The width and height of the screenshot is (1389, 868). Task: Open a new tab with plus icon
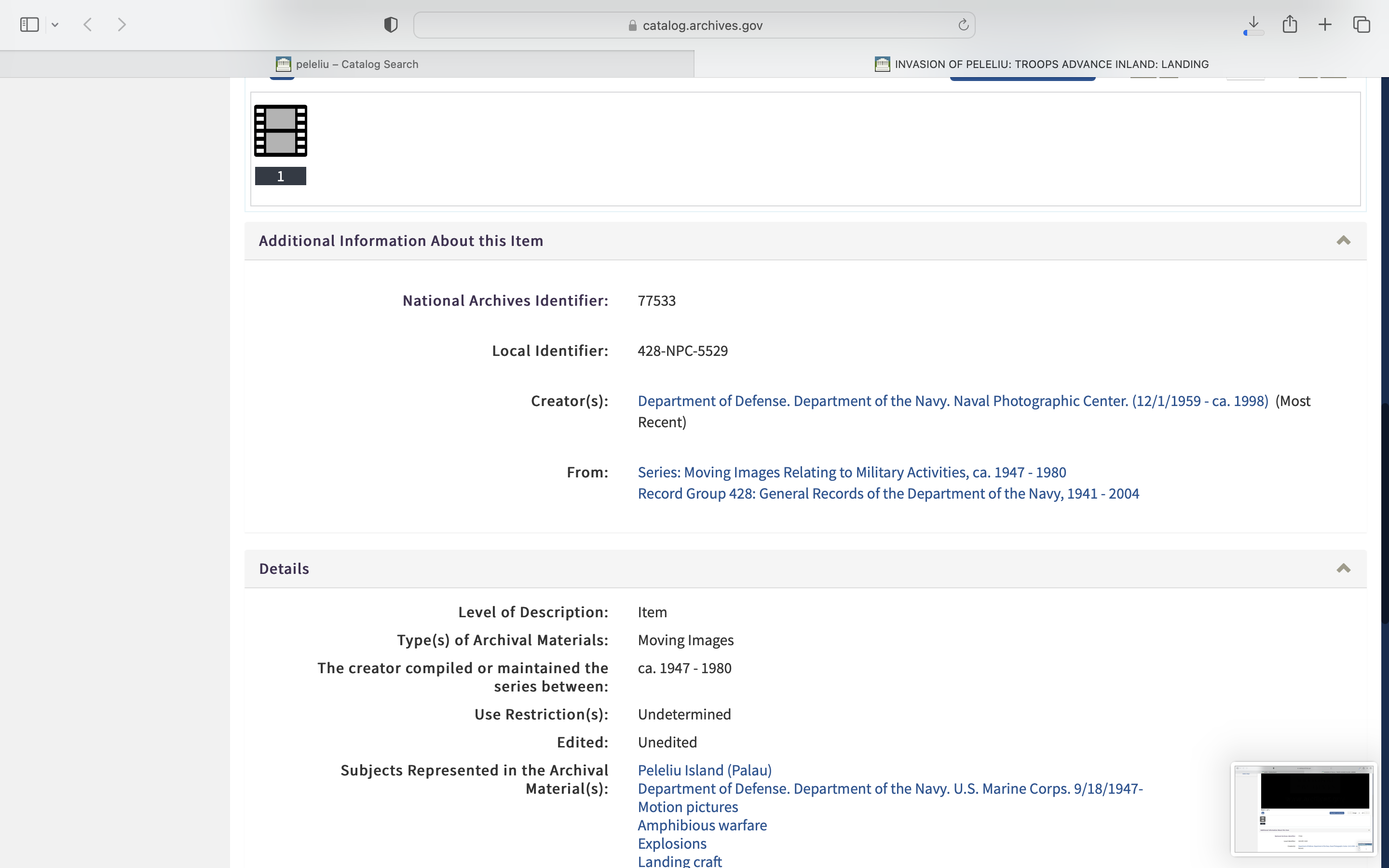(x=1325, y=25)
